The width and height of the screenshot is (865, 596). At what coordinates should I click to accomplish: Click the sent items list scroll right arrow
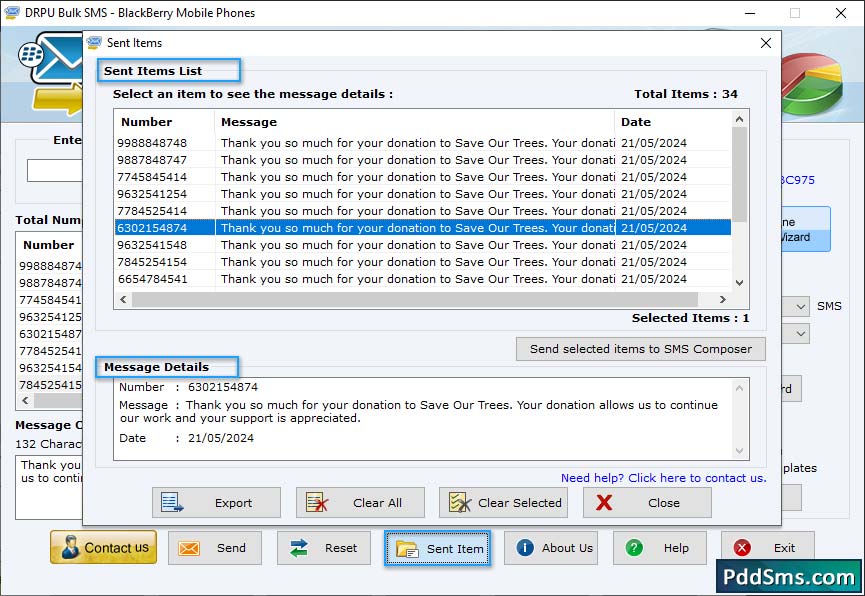(x=723, y=300)
